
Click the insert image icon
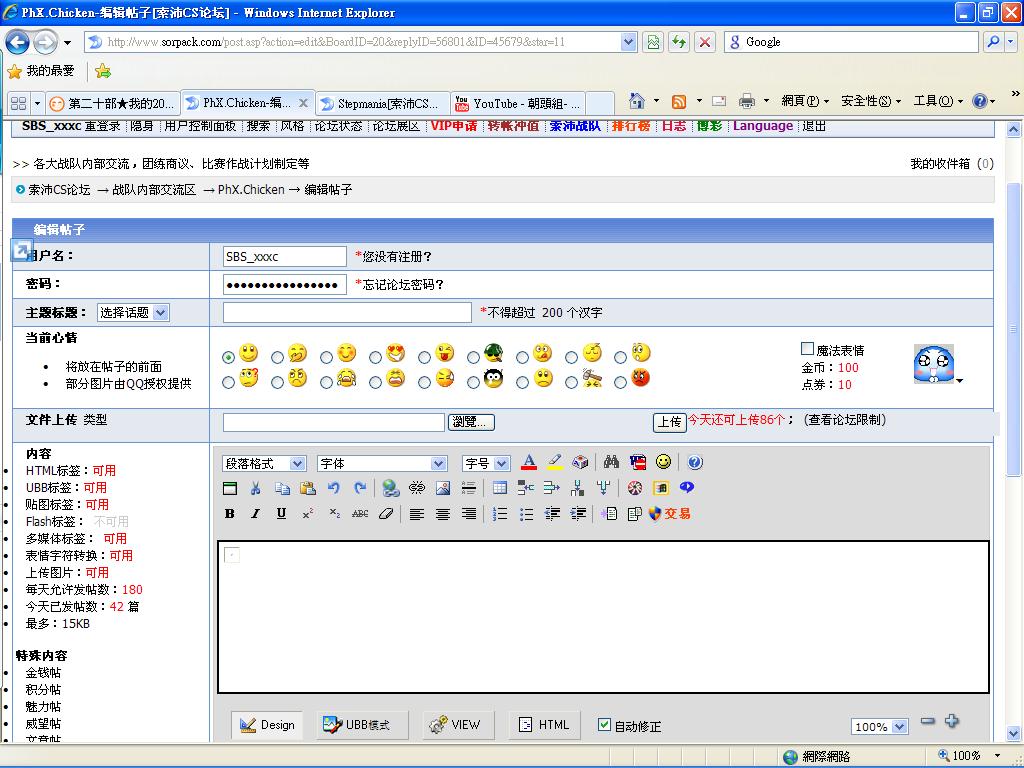point(443,489)
